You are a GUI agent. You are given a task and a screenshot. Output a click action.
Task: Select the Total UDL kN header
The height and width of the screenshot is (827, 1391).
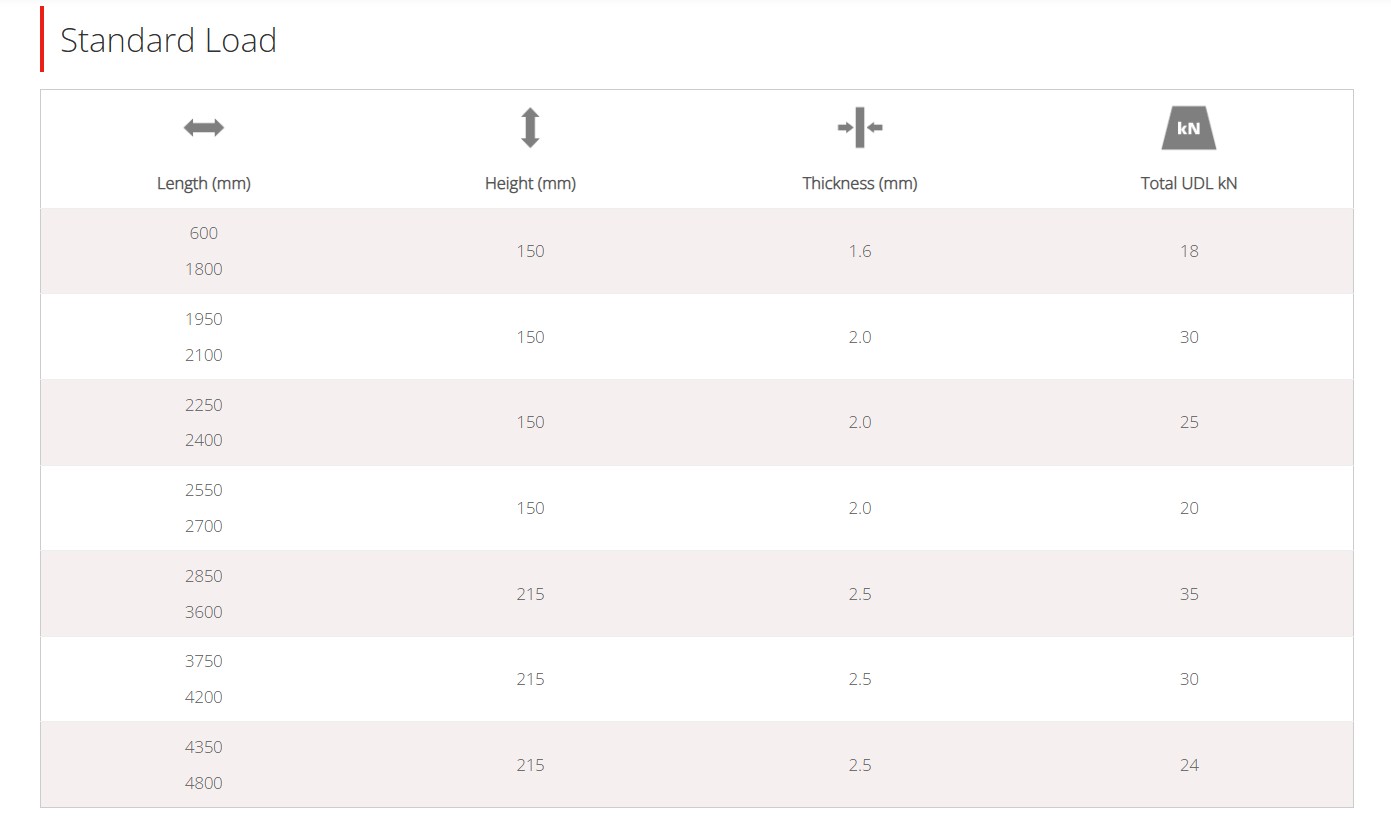(1189, 183)
